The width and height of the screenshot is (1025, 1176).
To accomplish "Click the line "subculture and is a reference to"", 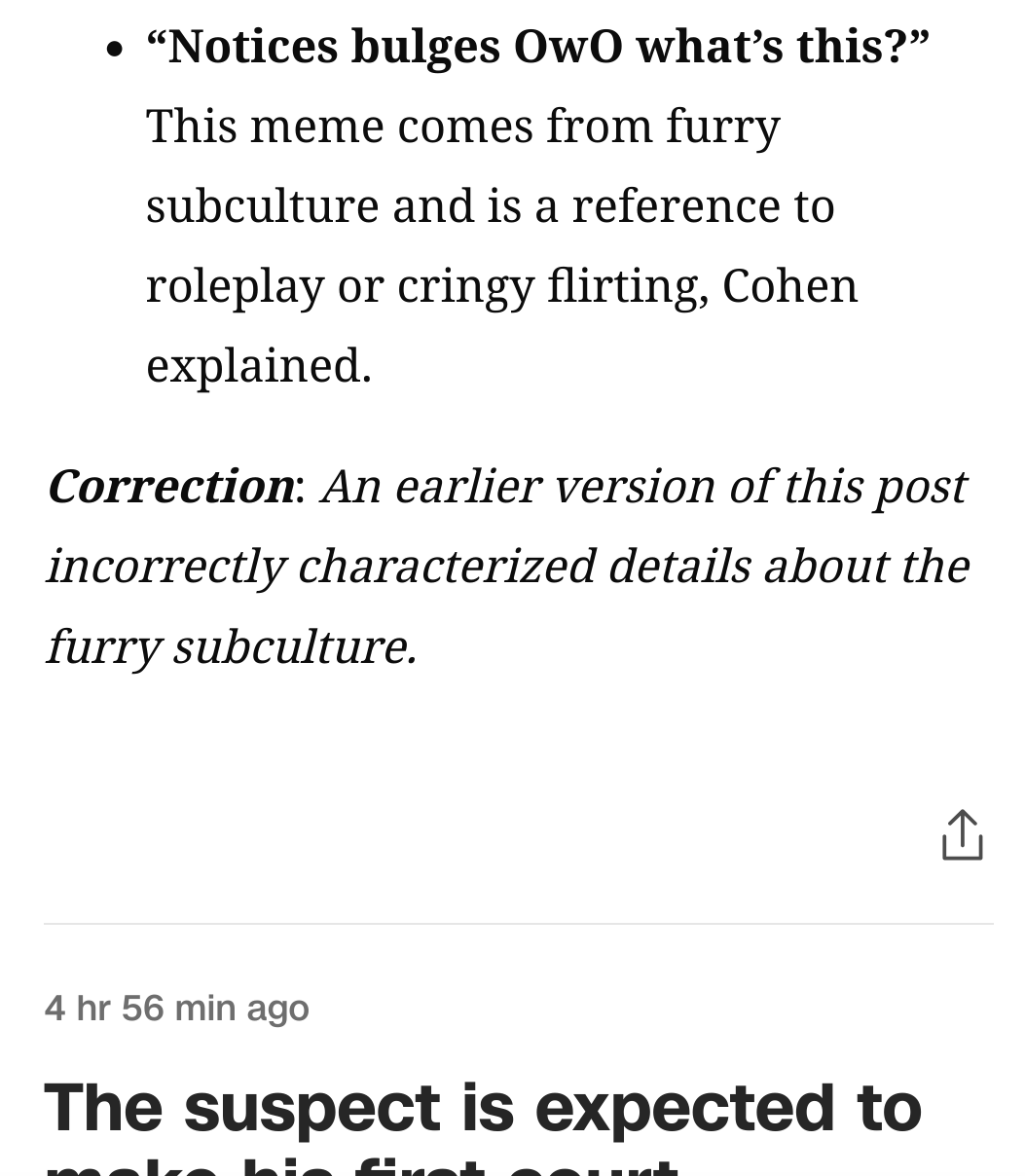I will tap(491, 205).
